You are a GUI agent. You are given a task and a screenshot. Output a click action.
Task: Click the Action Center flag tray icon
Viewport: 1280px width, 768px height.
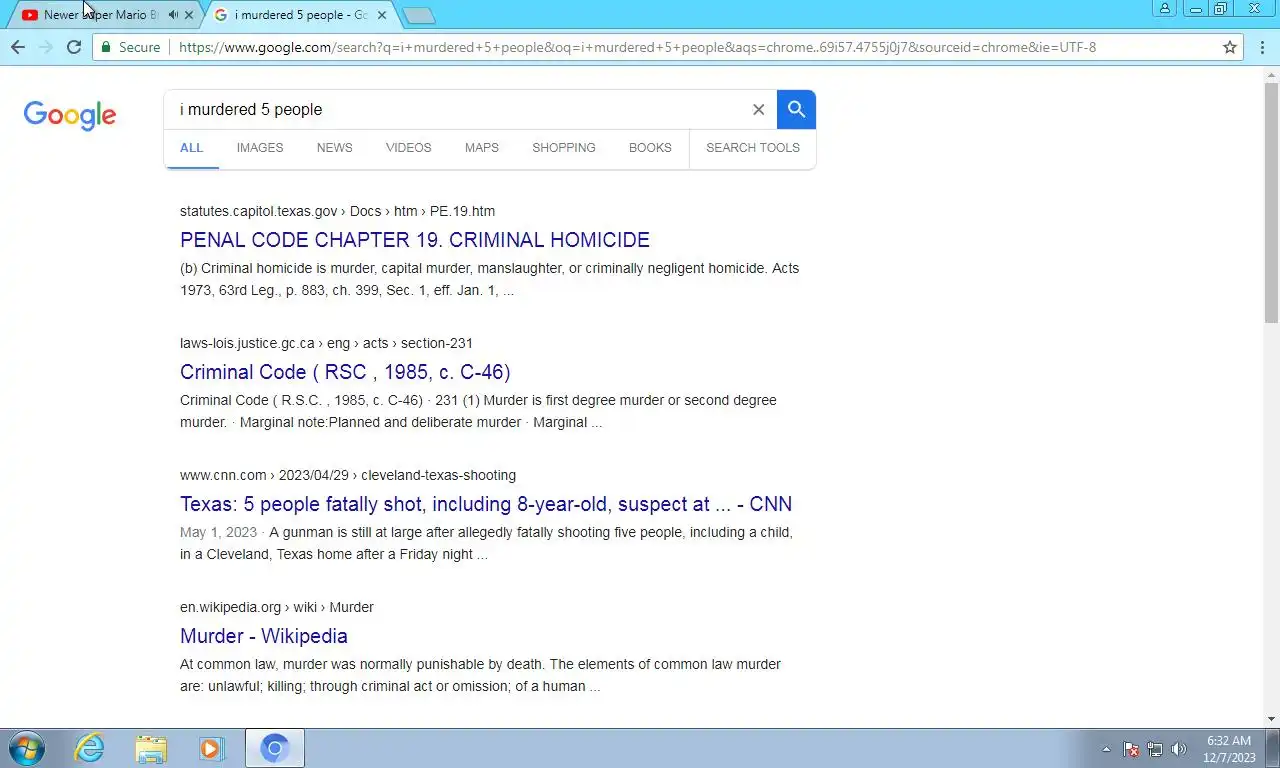[x=1131, y=749]
